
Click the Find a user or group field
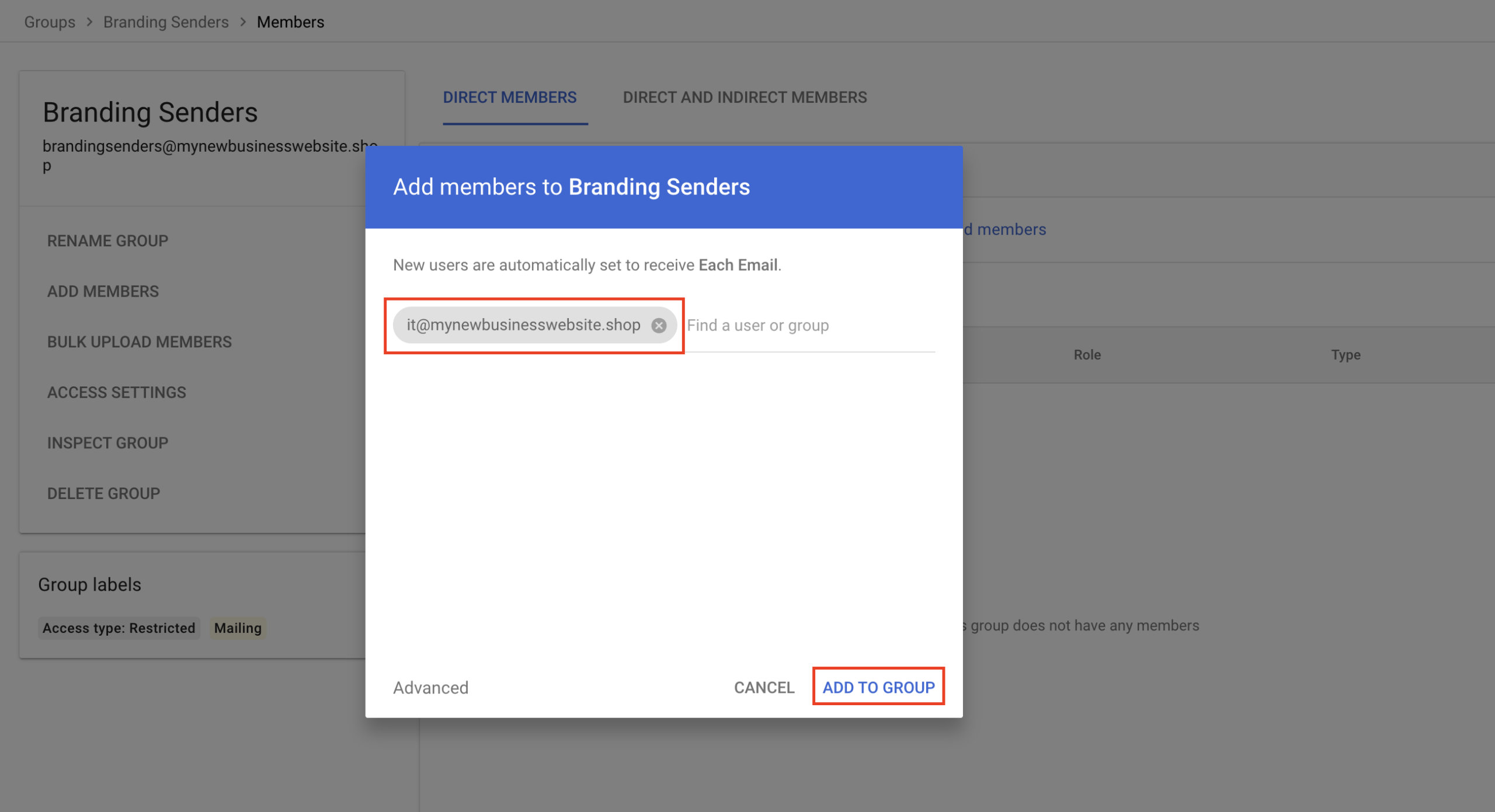tap(809, 326)
